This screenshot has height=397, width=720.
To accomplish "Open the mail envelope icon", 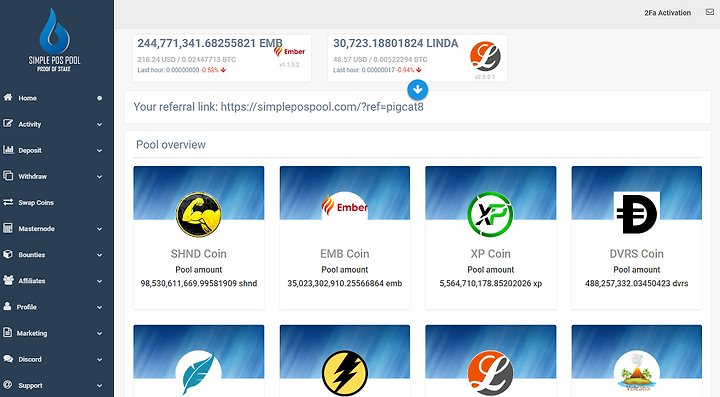I will [x=710, y=12].
